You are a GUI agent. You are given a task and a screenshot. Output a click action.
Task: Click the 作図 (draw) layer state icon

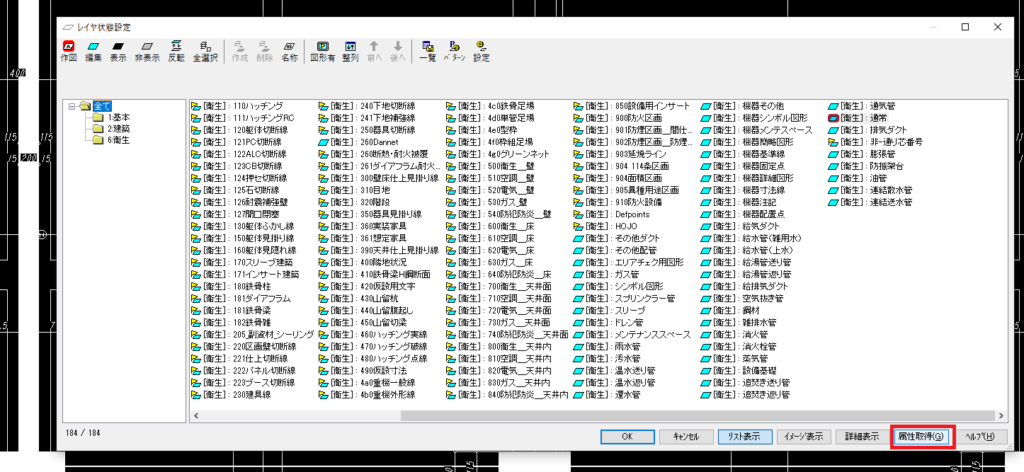[68, 50]
